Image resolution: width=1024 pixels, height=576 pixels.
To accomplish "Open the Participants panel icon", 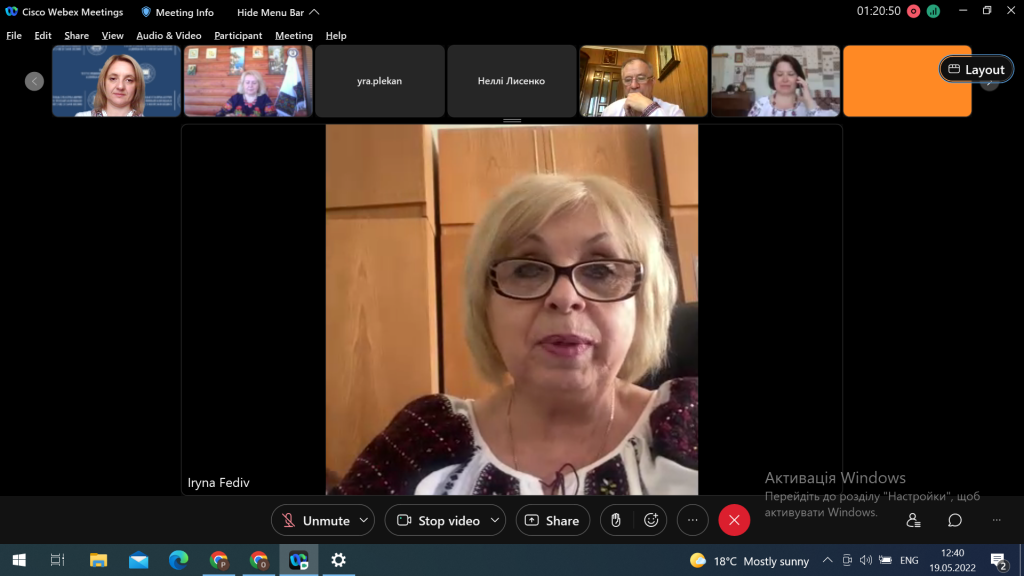I will [913, 520].
